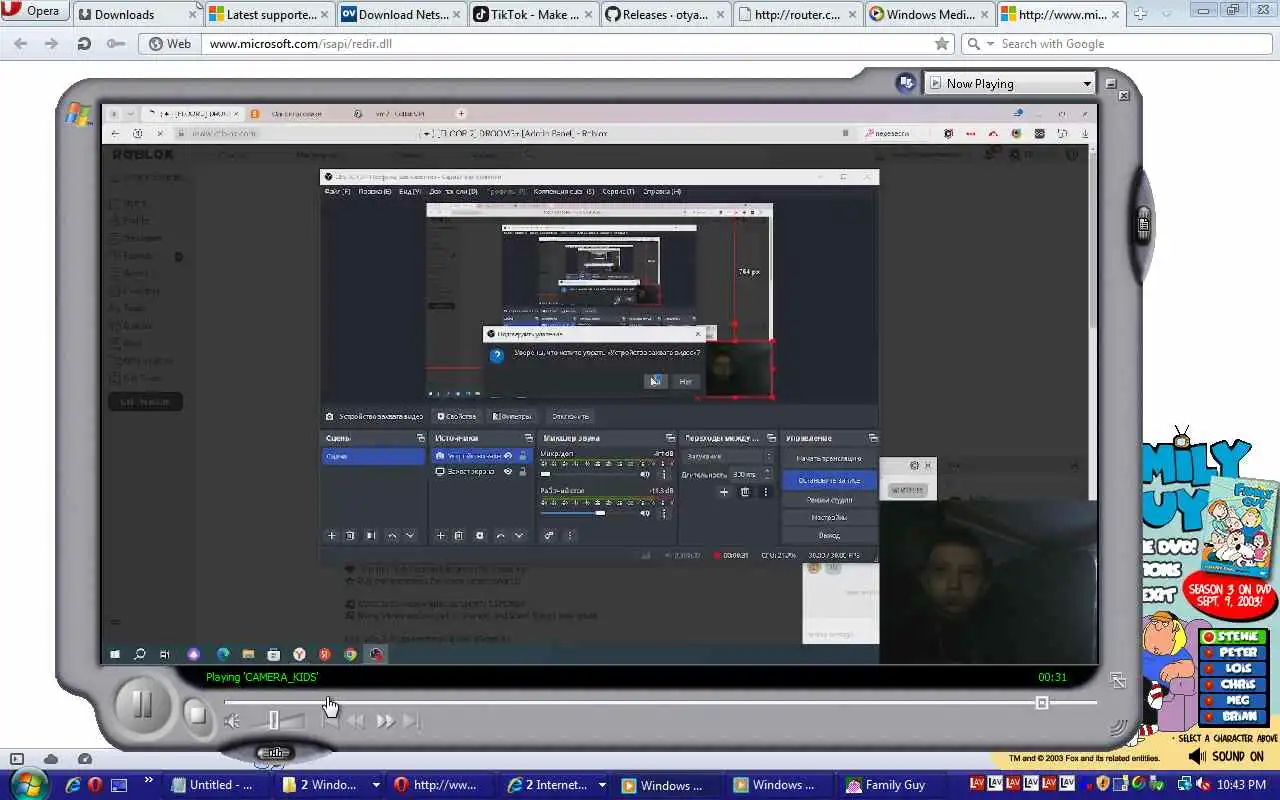
Task: Pause the CAMERA_KIDS video playback
Action: click(x=142, y=706)
